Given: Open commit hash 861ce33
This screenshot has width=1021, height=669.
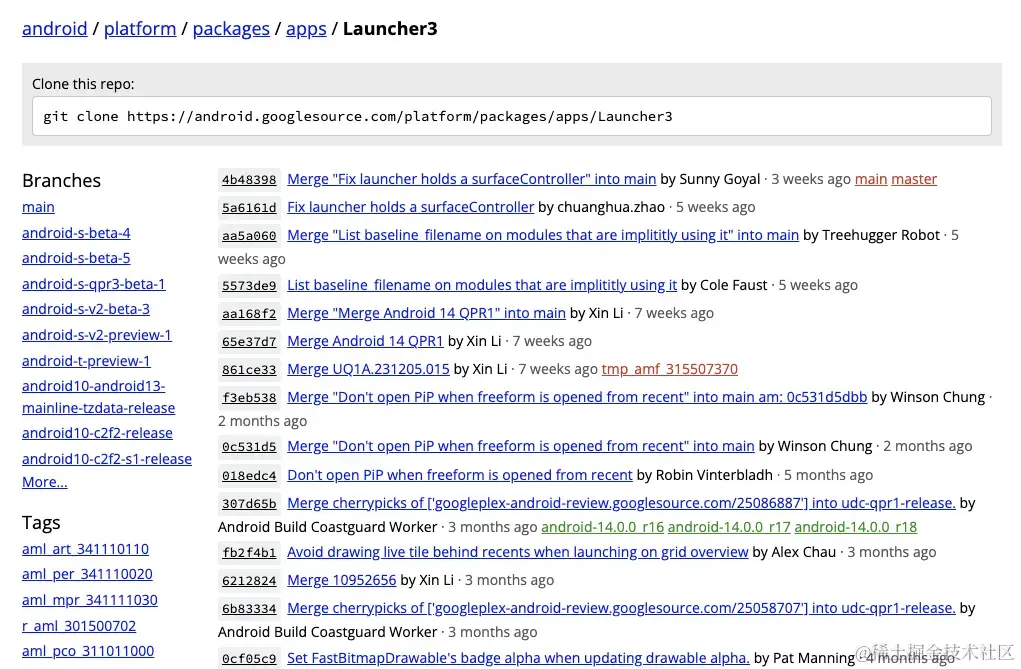Looking at the screenshot, I should (x=249, y=369).
